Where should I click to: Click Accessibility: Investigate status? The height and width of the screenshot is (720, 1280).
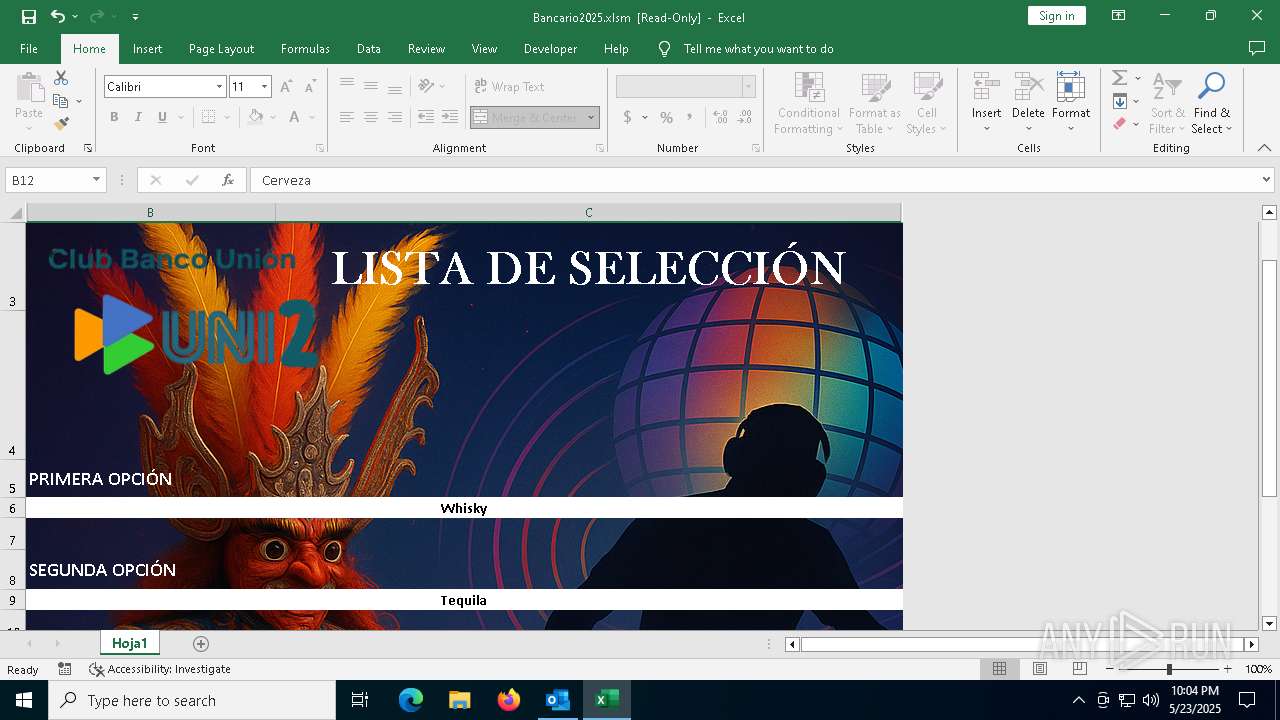160,669
